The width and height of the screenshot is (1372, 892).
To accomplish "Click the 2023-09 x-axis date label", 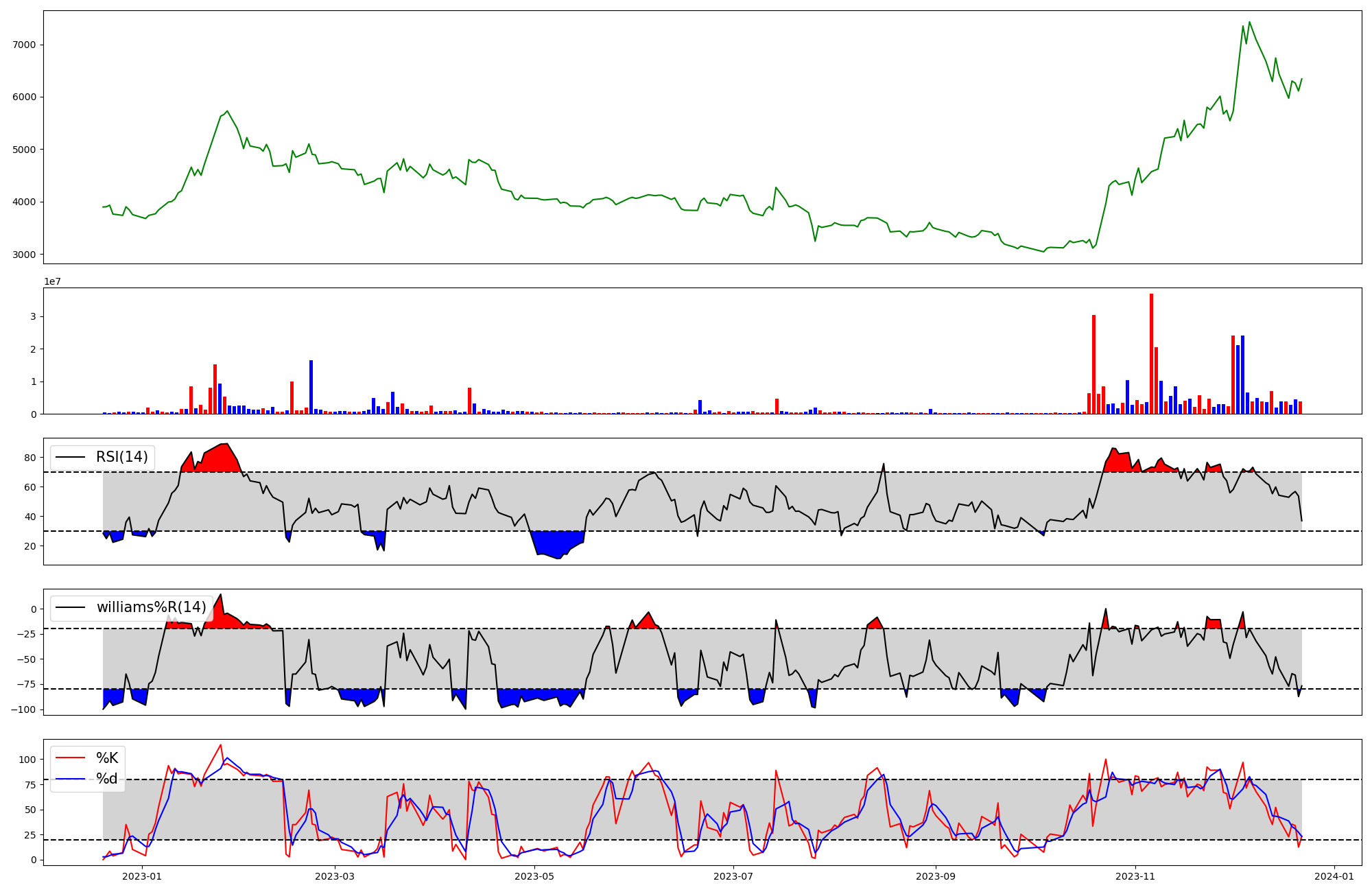I will coord(936,876).
